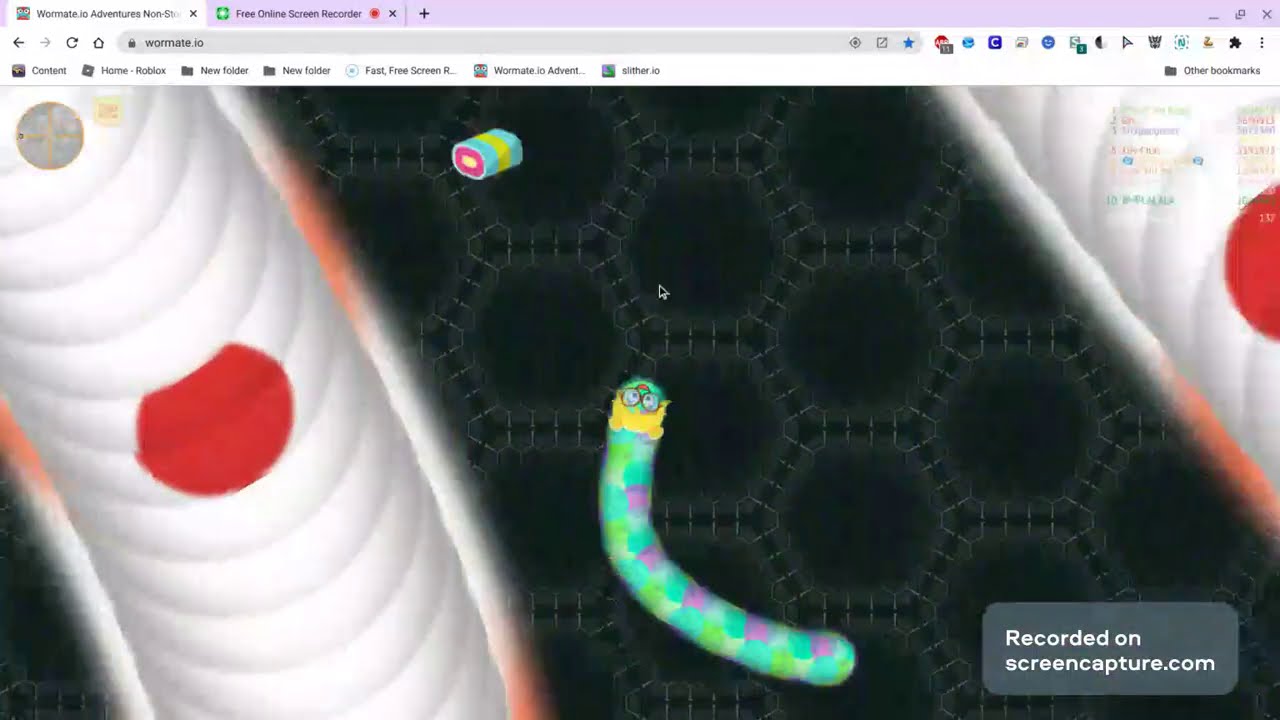Open the Other bookmarks folder

(x=1212, y=71)
